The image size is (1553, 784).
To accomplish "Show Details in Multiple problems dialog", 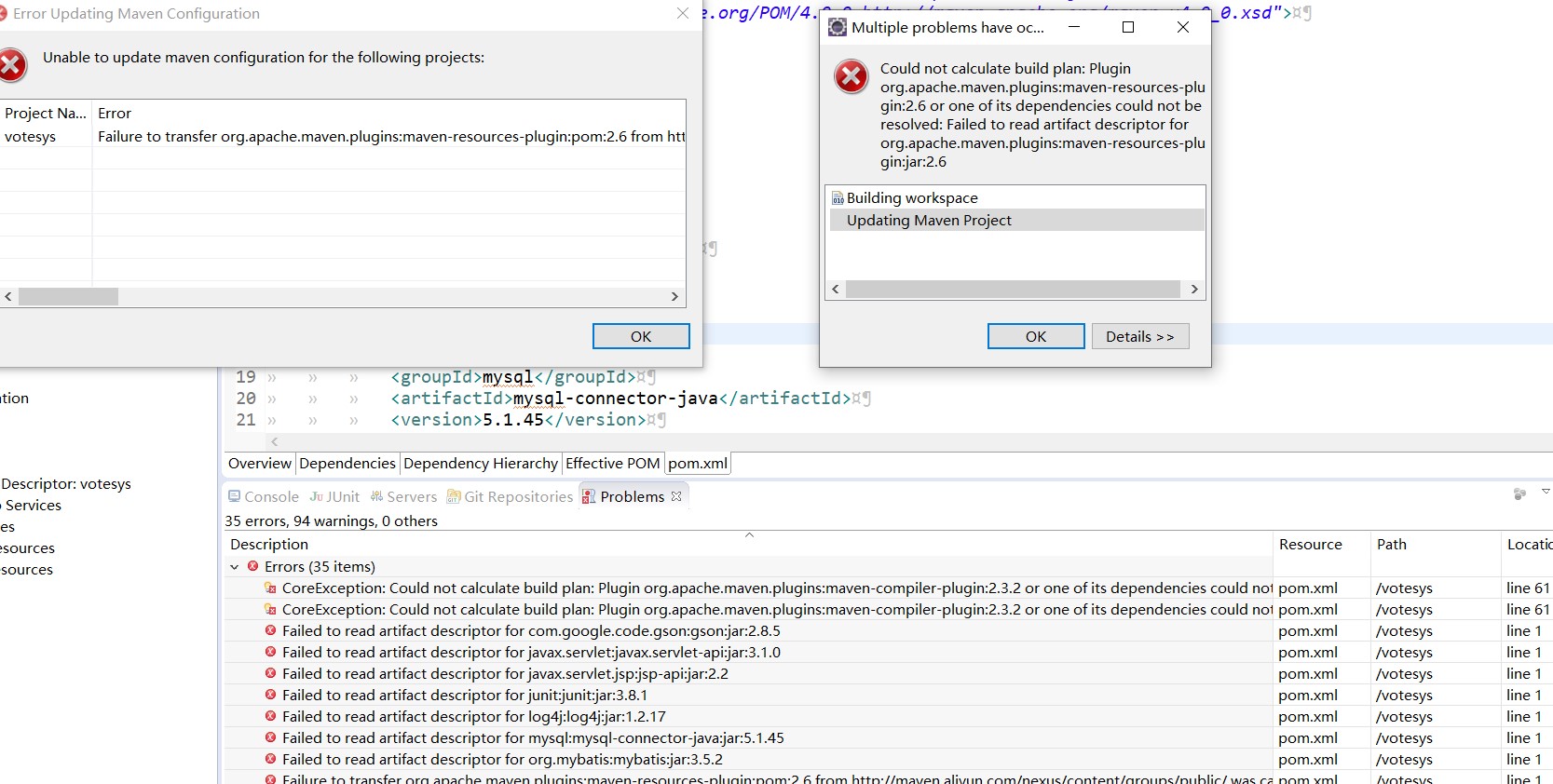I will (1140, 336).
